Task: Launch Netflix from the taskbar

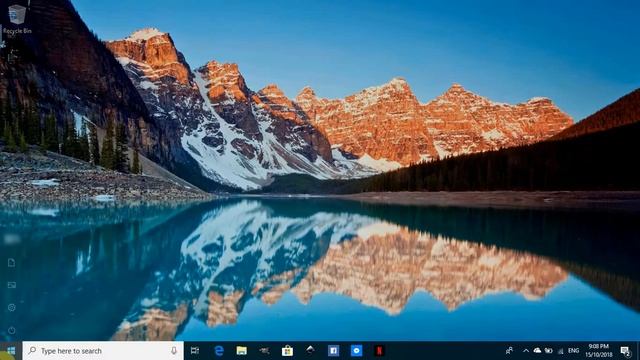Action: pos(379,351)
